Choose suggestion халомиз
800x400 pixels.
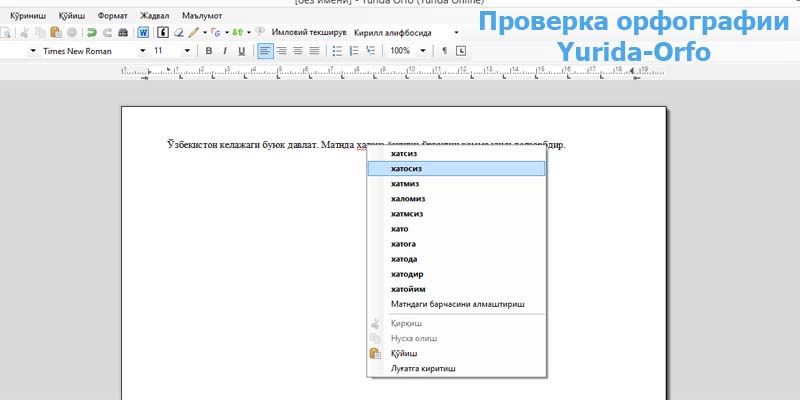(457, 198)
